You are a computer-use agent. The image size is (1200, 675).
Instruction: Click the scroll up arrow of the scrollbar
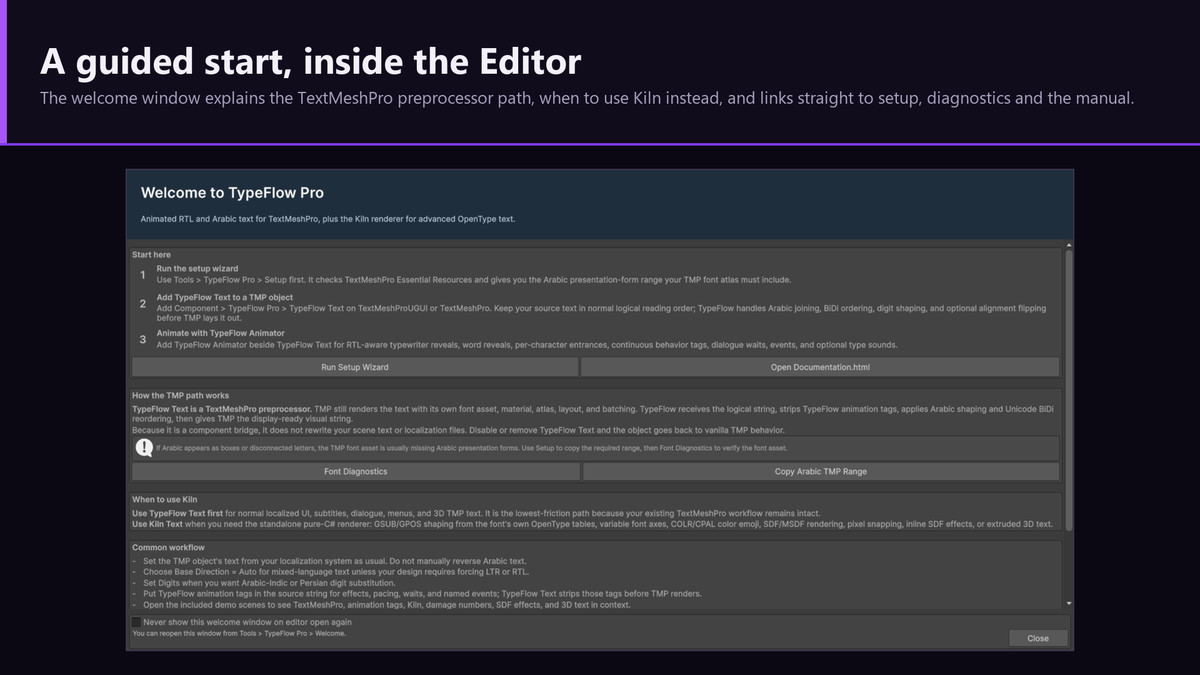pos(1069,245)
